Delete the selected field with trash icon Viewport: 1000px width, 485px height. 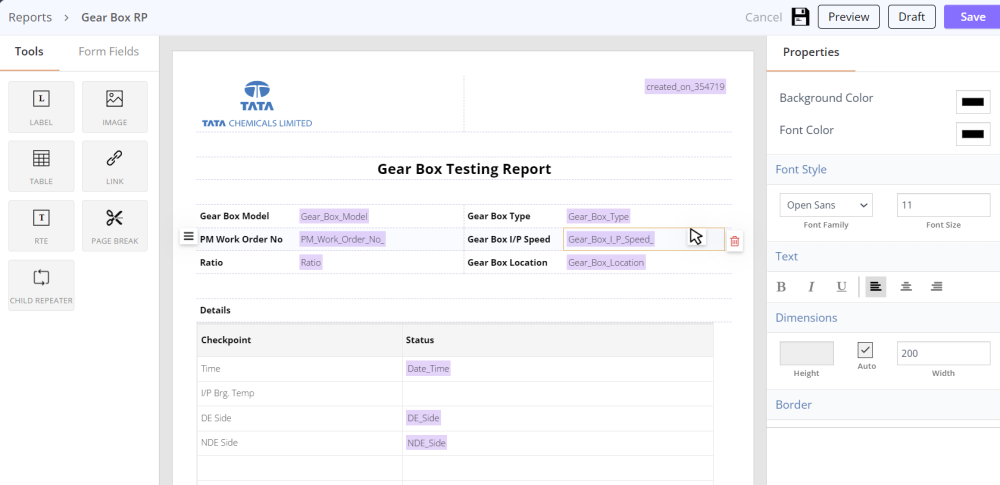click(x=735, y=241)
